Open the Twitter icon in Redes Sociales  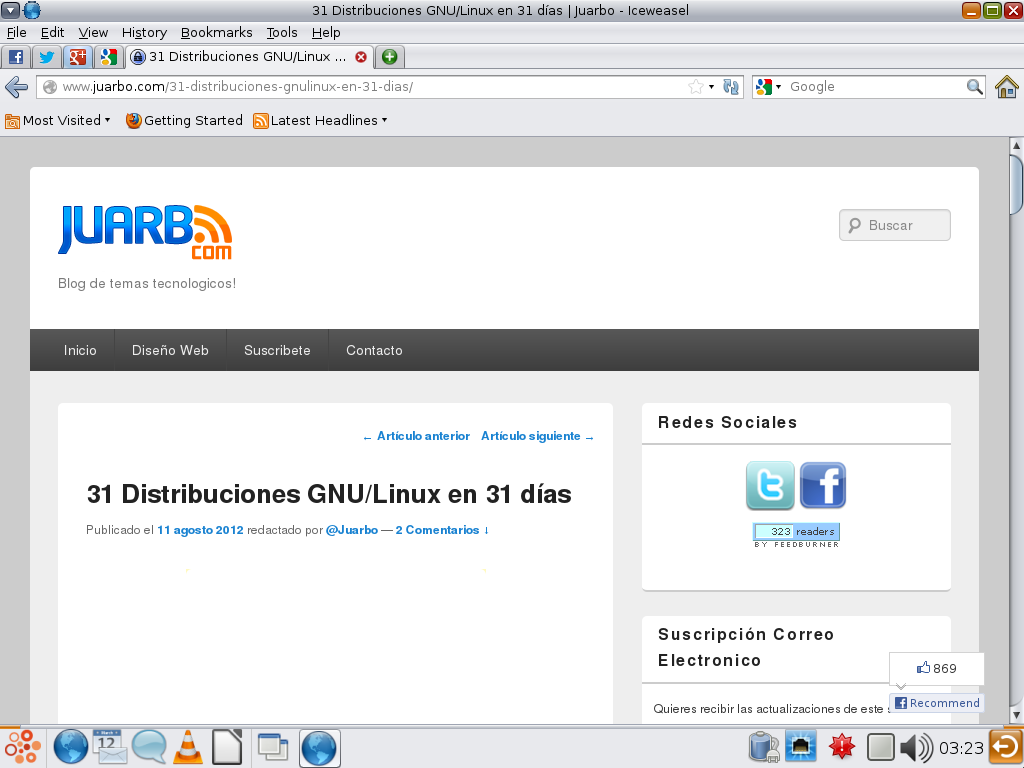[770, 485]
